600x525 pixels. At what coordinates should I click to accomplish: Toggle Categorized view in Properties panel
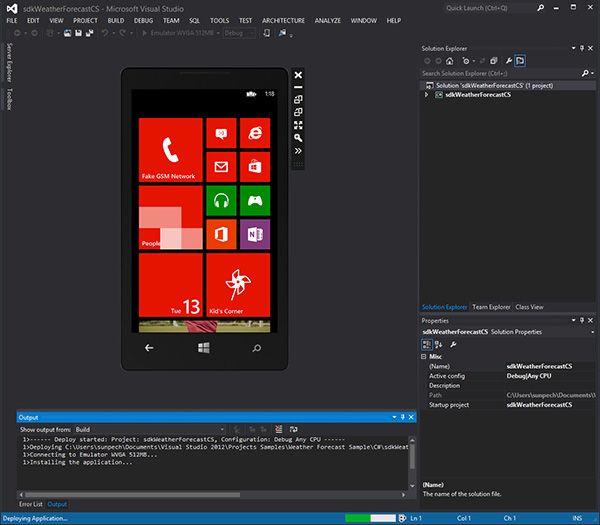coord(427,344)
